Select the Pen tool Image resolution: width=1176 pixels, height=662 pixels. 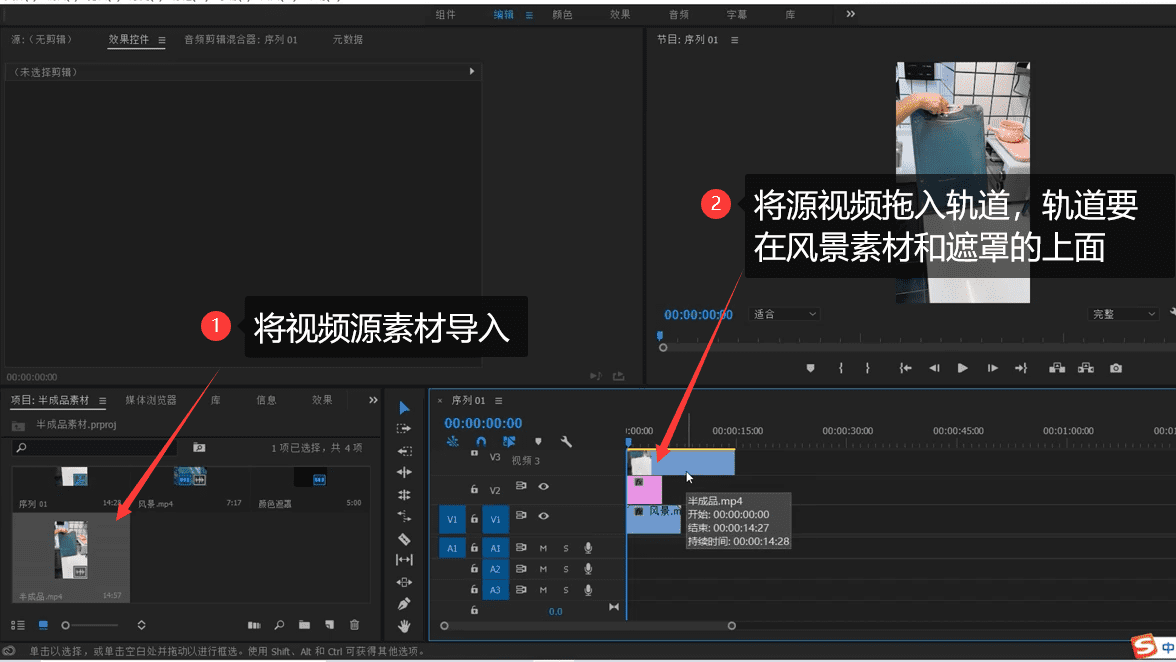(404, 604)
